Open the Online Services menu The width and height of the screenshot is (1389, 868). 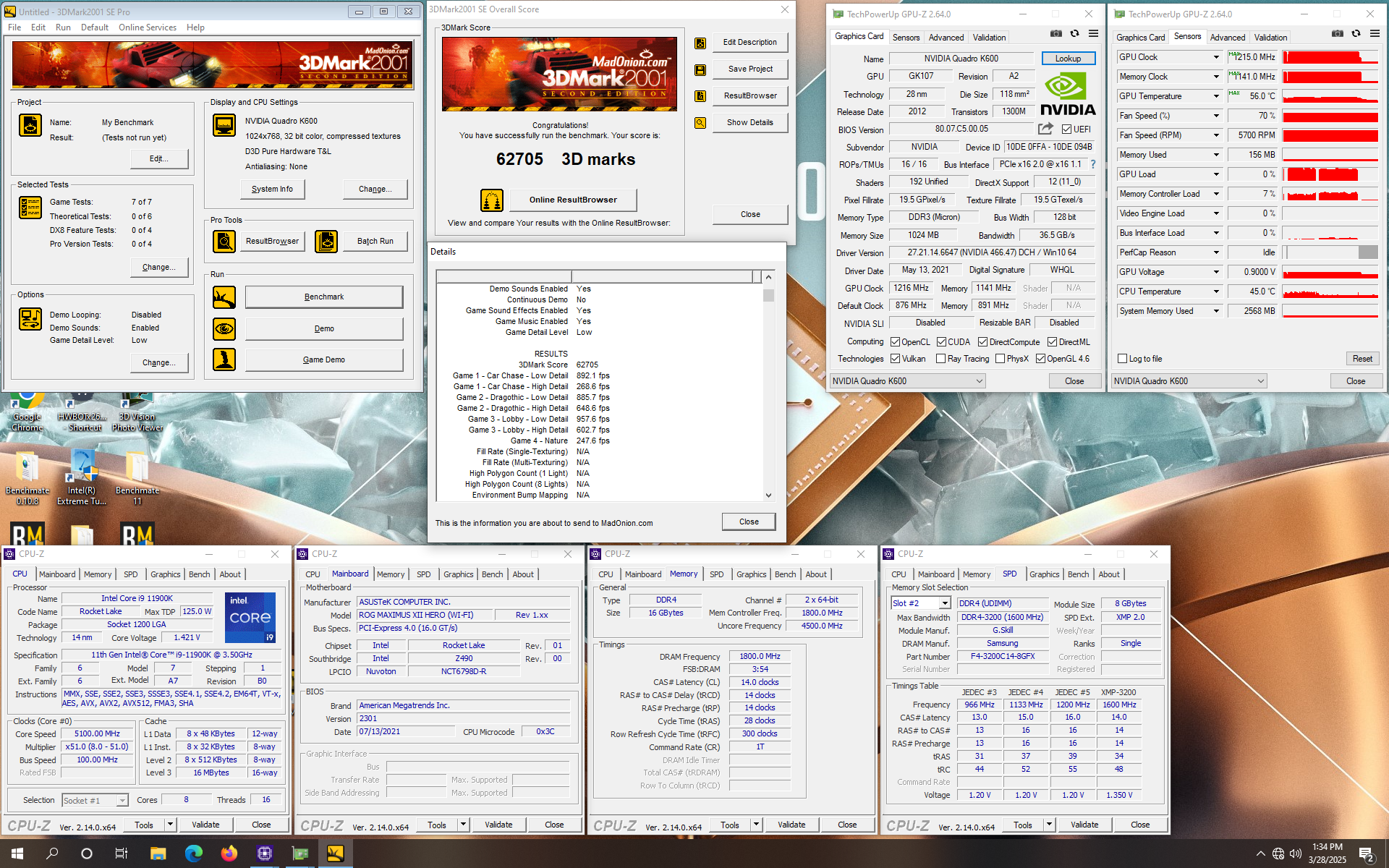click(148, 27)
